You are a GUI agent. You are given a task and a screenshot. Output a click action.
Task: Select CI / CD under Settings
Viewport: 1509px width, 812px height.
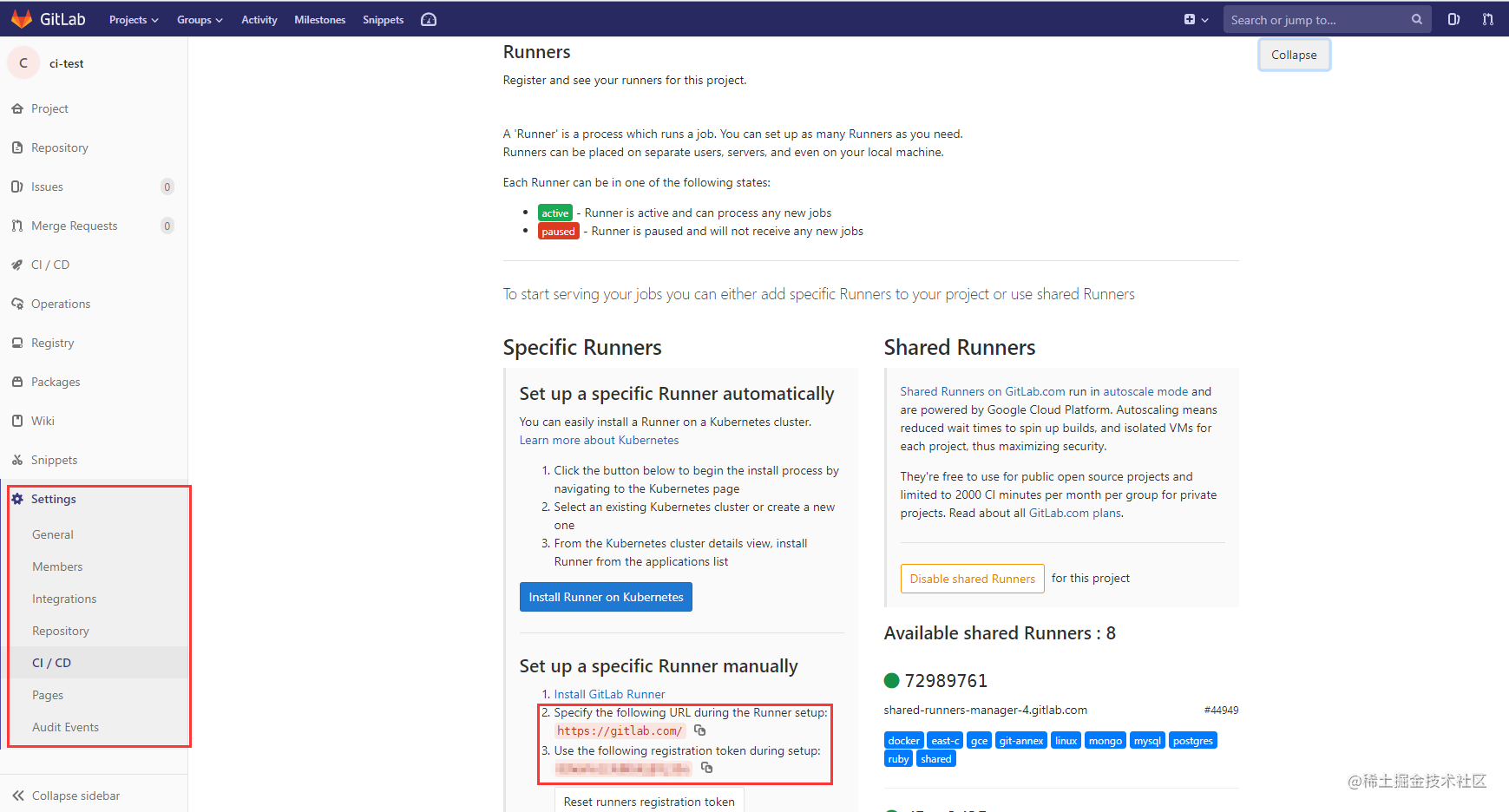[51, 663]
